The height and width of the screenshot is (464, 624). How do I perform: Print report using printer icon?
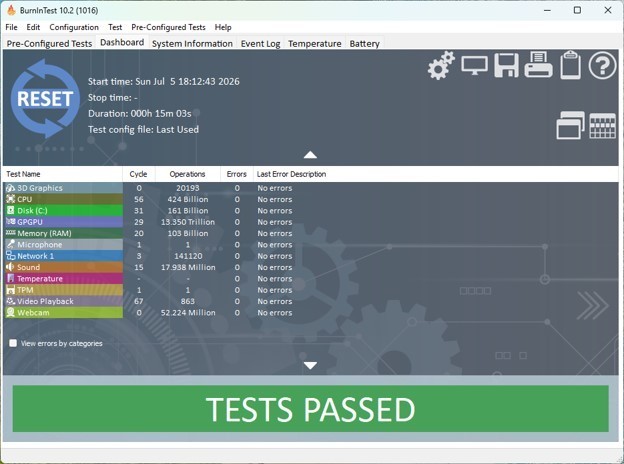[538, 65]
